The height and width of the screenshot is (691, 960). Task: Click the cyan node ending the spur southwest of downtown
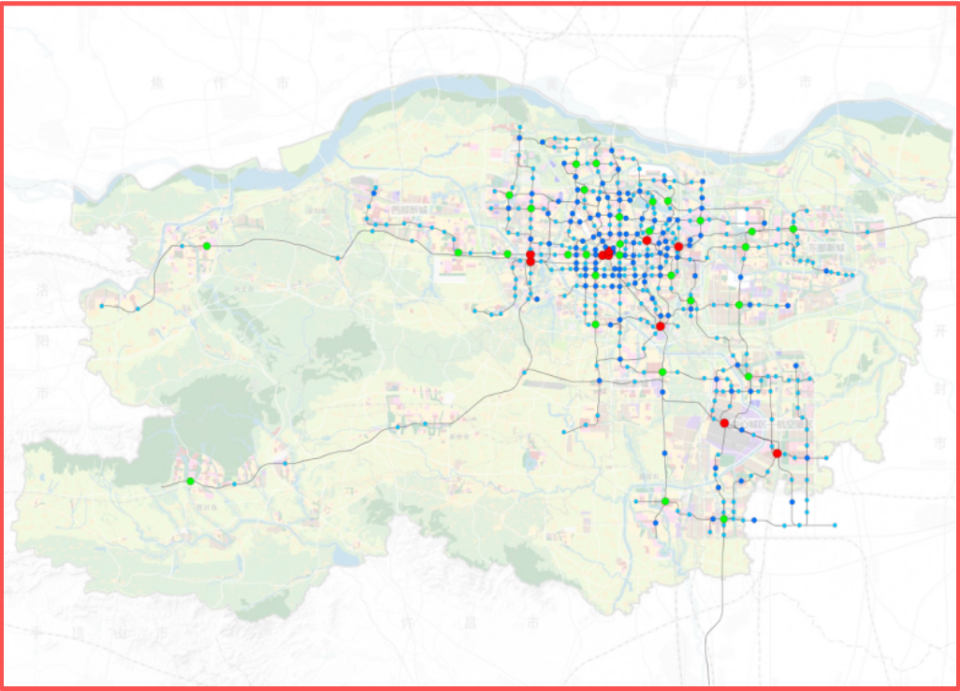(x=474, y=311)
